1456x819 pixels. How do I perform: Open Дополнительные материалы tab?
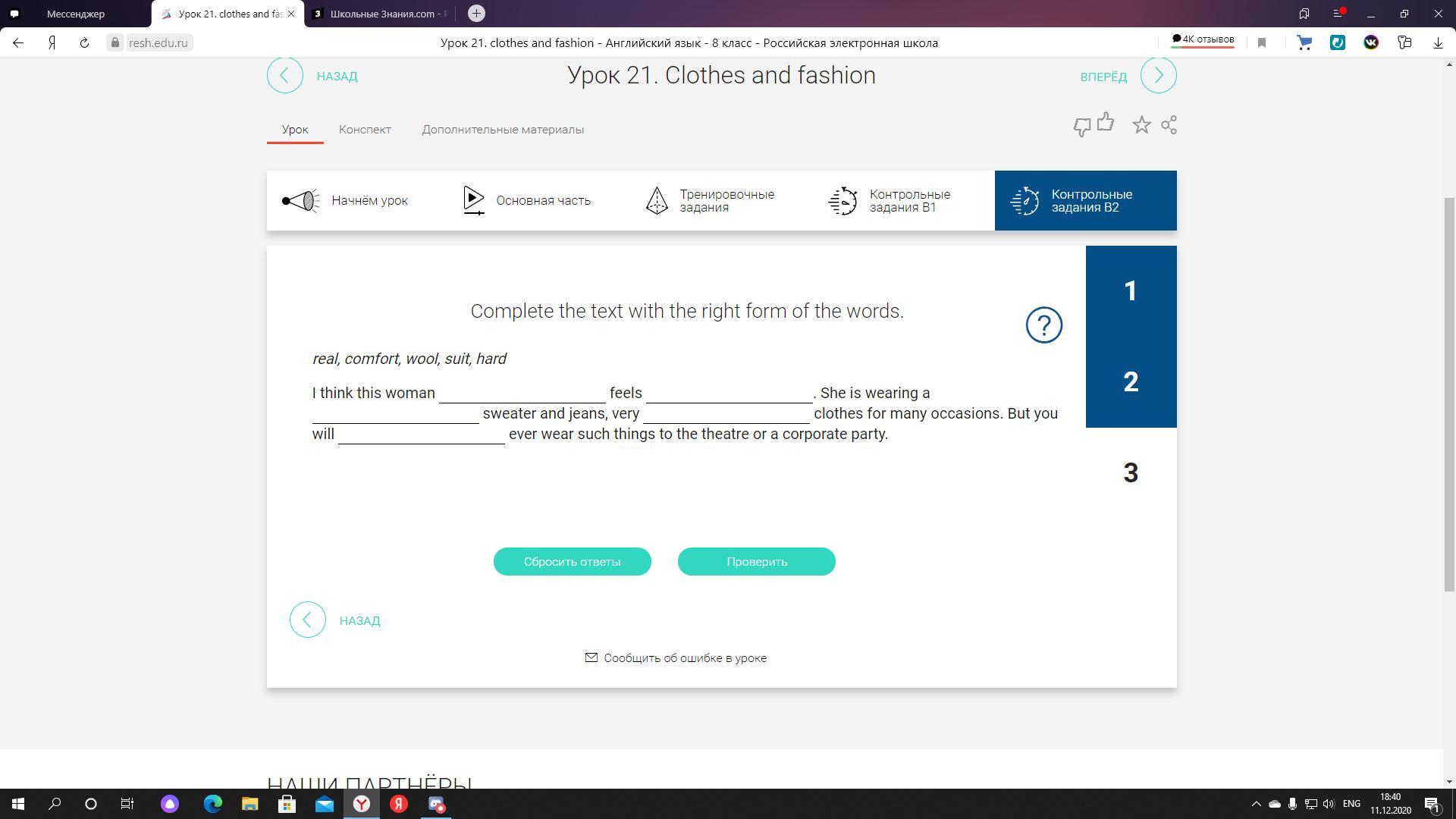point(502,130)
